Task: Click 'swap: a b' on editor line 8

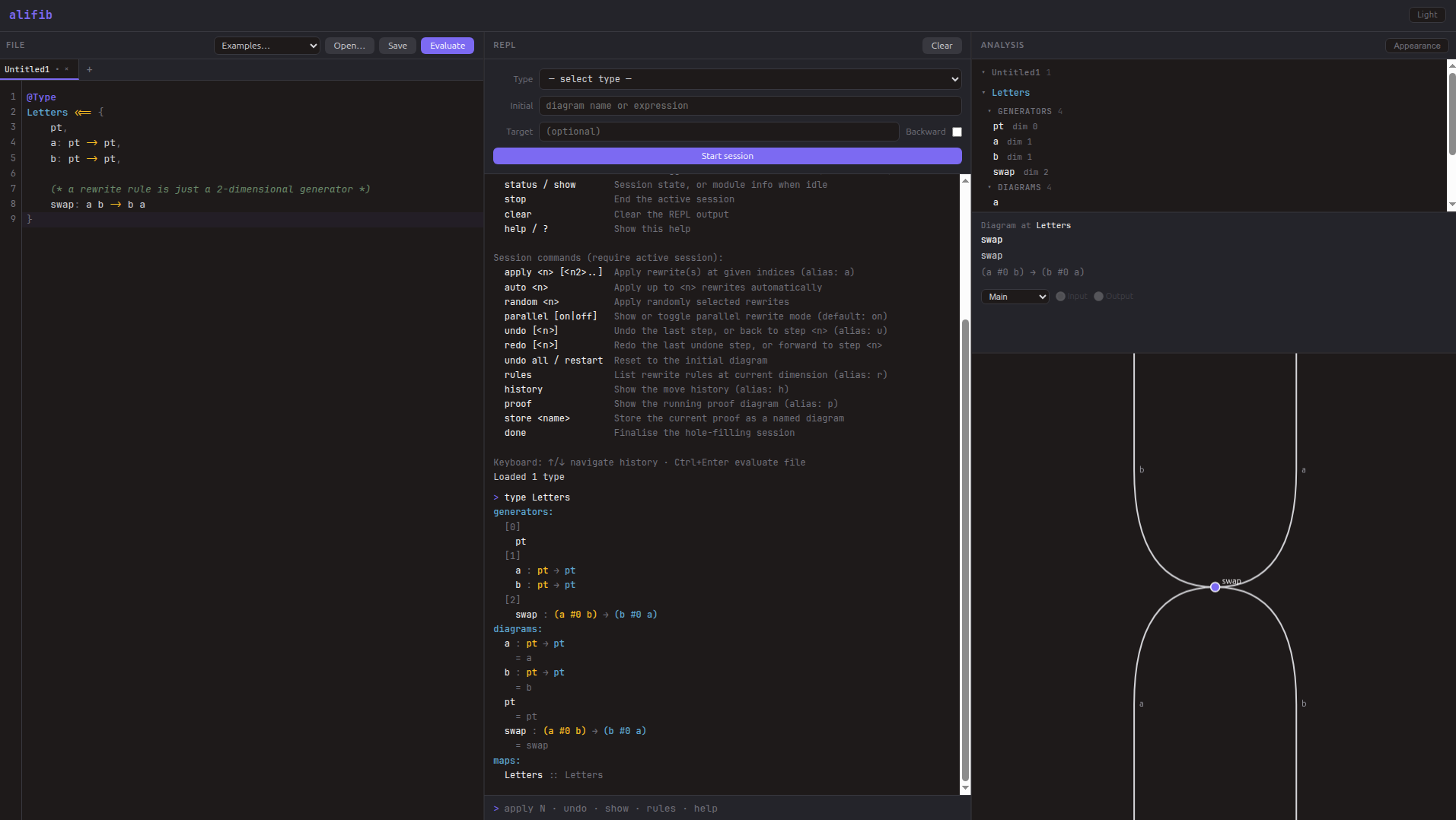Action: (77, 205)
